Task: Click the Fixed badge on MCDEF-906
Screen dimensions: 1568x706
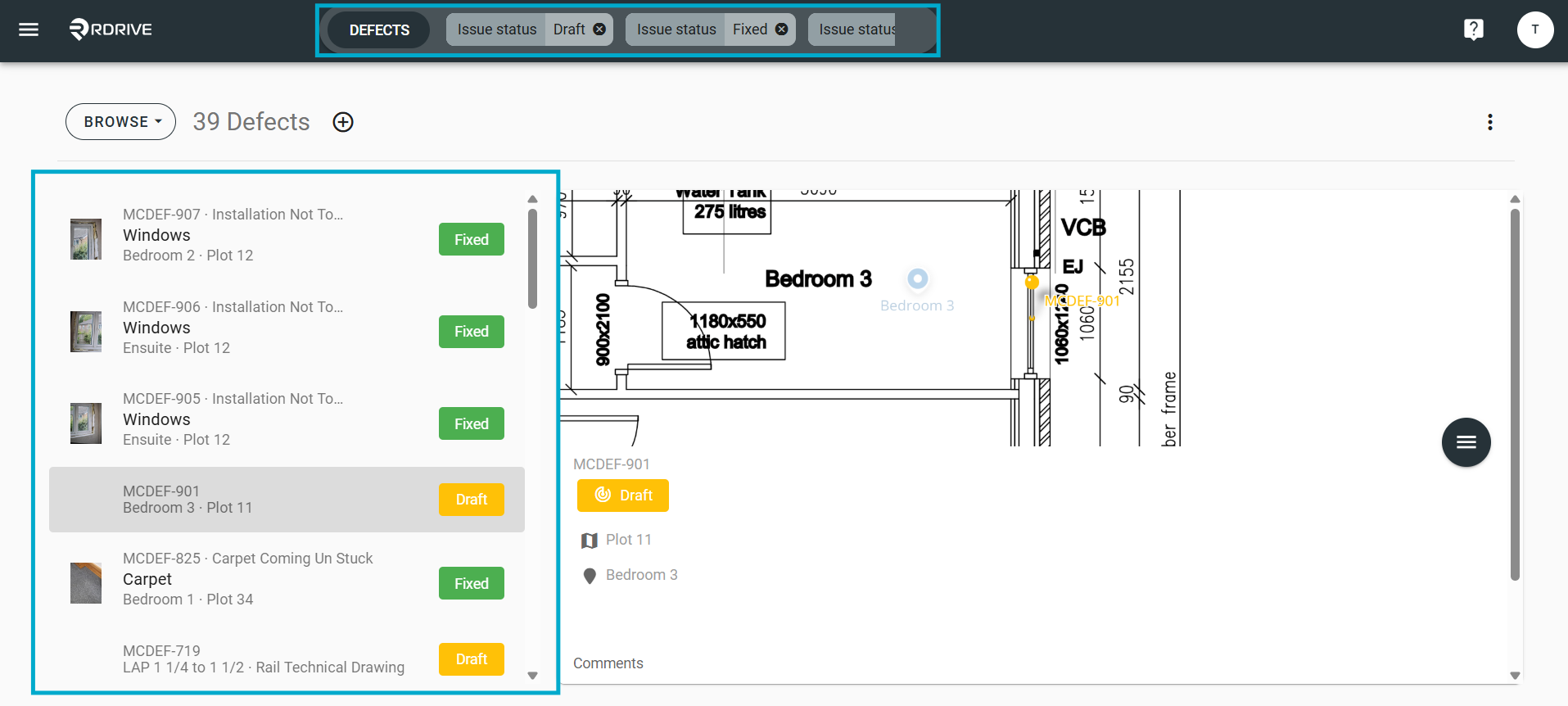Action: click(x=472, y=332)
